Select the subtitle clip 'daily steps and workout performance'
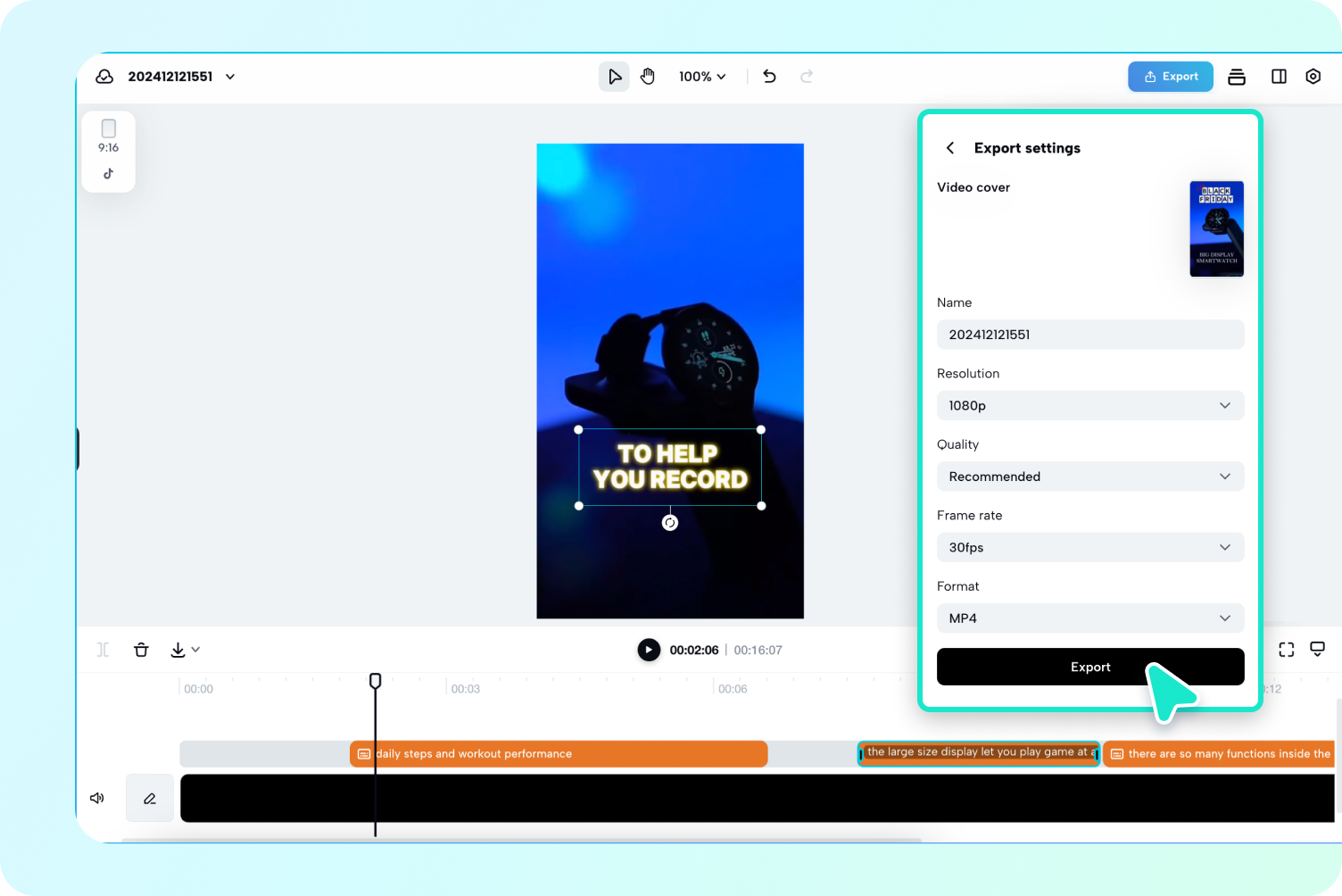 click(558, 753)
